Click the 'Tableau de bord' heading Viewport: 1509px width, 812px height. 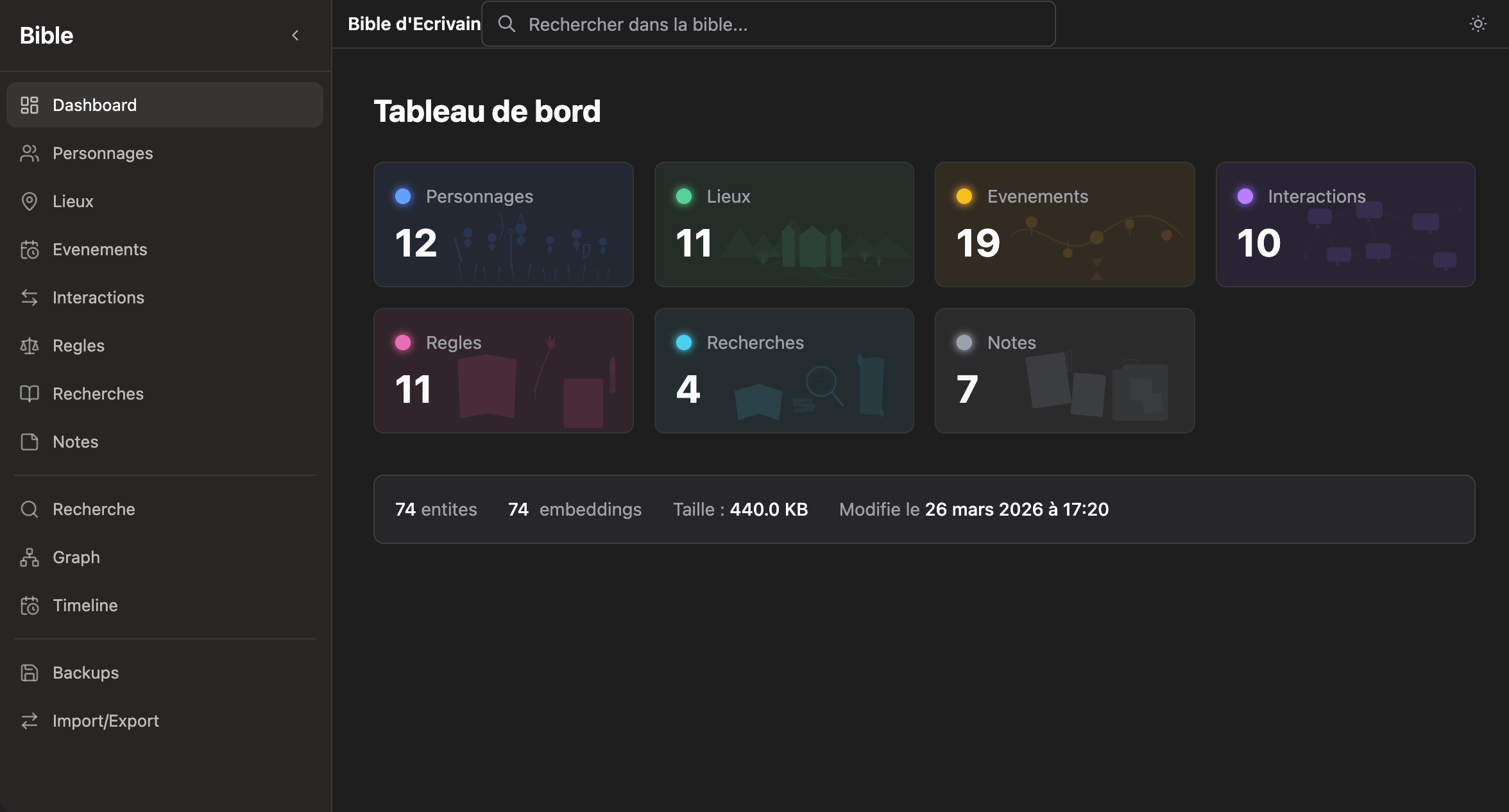click(x=487, y=111)
